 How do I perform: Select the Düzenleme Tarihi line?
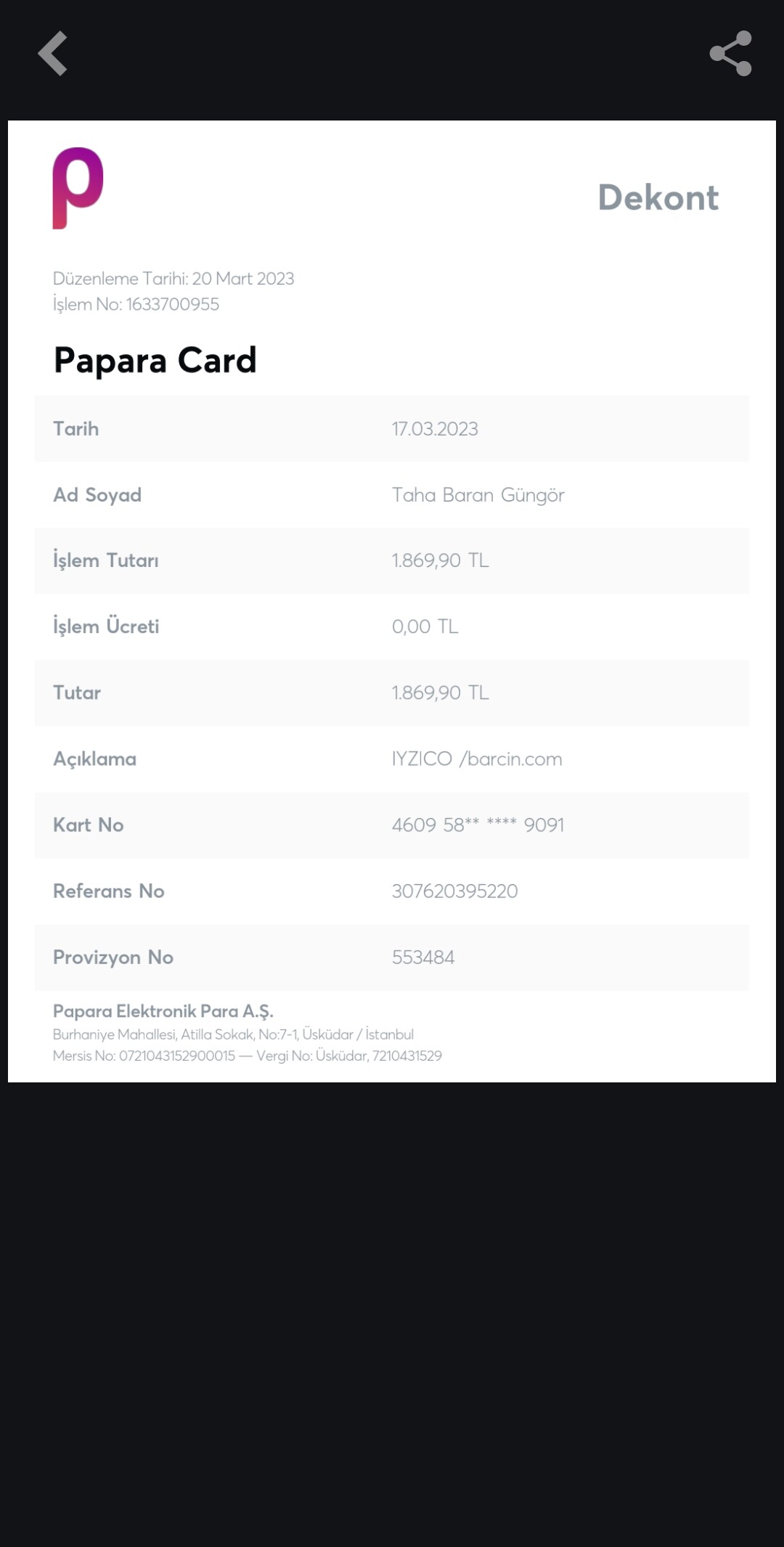tap(173, 279)
